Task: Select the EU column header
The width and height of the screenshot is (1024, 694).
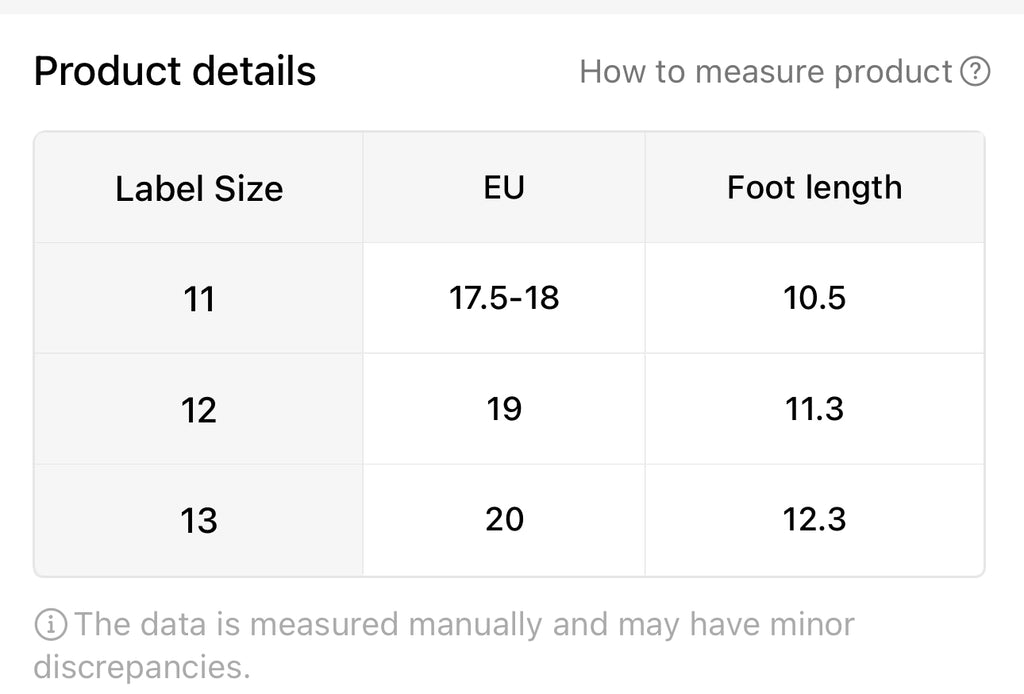Action: [x=504, y=188]
